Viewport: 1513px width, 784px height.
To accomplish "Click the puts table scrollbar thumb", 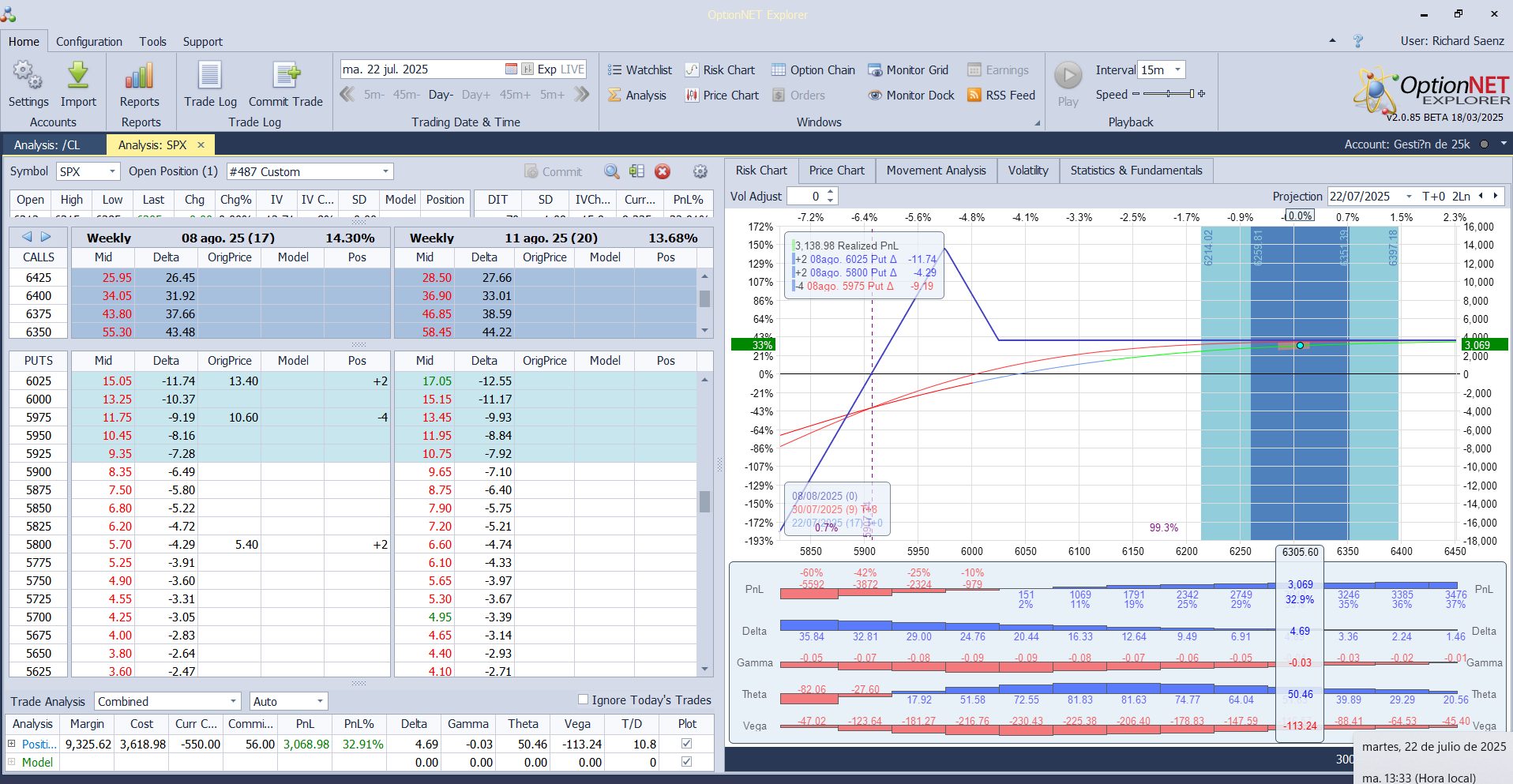I will pos(704,501).
